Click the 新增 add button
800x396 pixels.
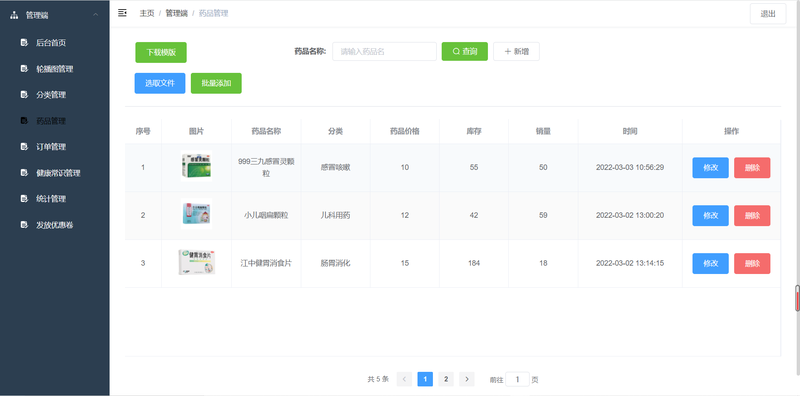pyautogui.click(x=516, y=52)
